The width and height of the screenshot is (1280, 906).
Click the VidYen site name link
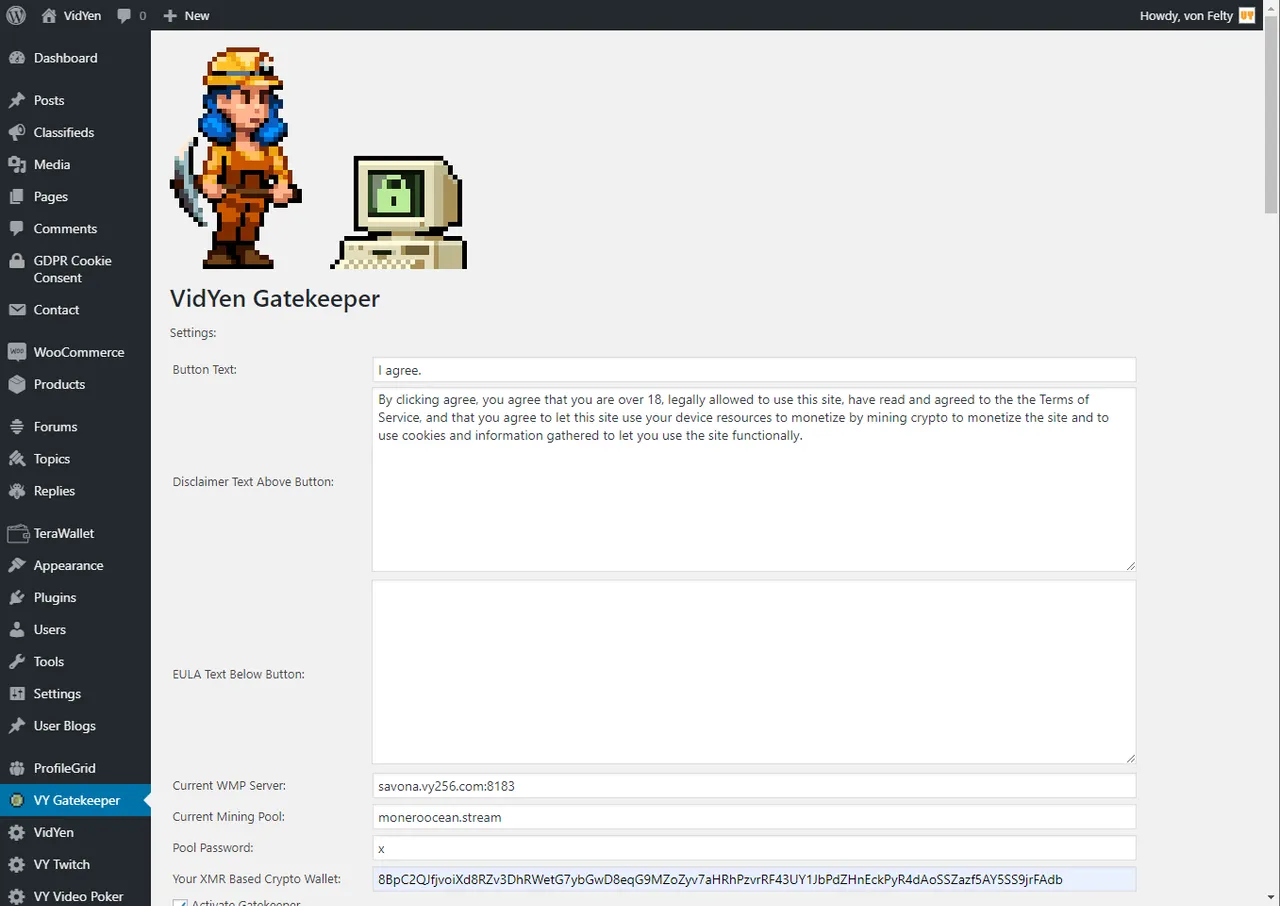click(82, 16)
